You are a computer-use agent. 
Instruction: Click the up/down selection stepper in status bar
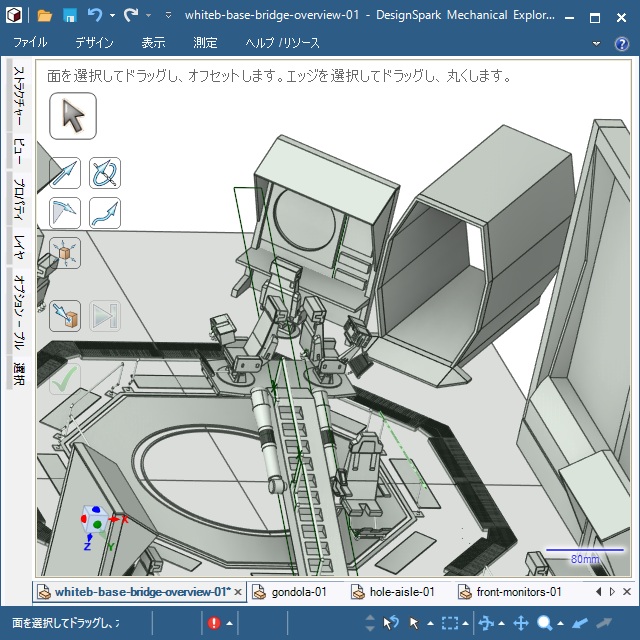[370, 623]
